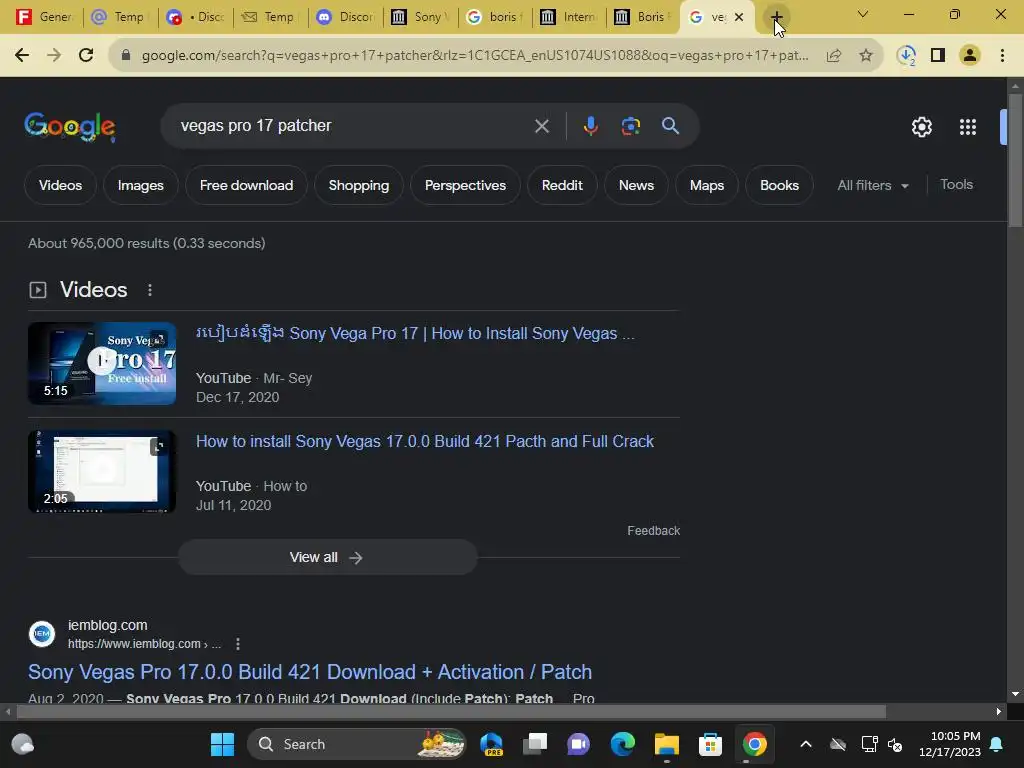Open the Build 421 Pacth and Full Crack link
This screenshot has height=768, width=1024.
click(x=424, y=441)
